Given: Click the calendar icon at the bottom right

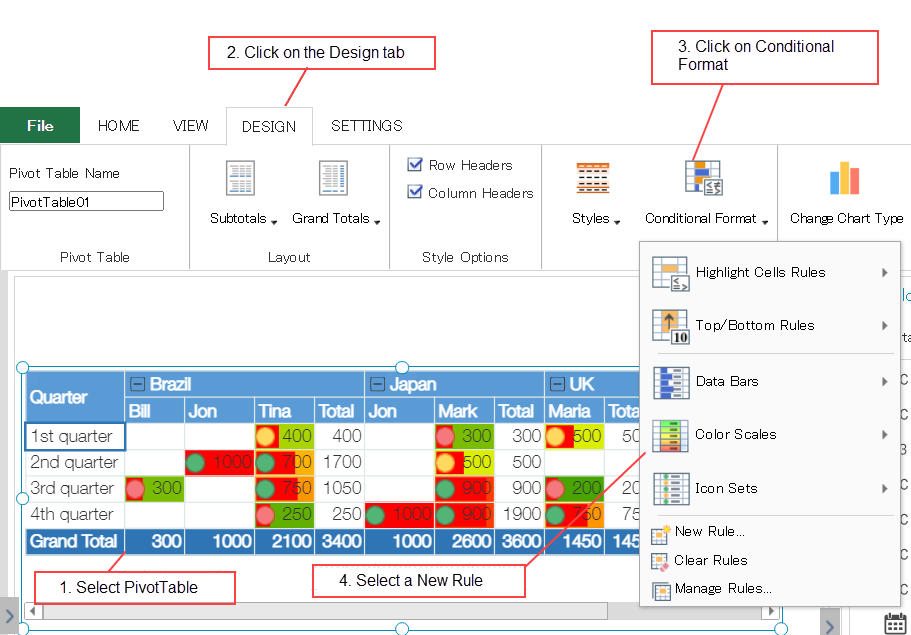Looking at the screenshot, I should [895, 623].
